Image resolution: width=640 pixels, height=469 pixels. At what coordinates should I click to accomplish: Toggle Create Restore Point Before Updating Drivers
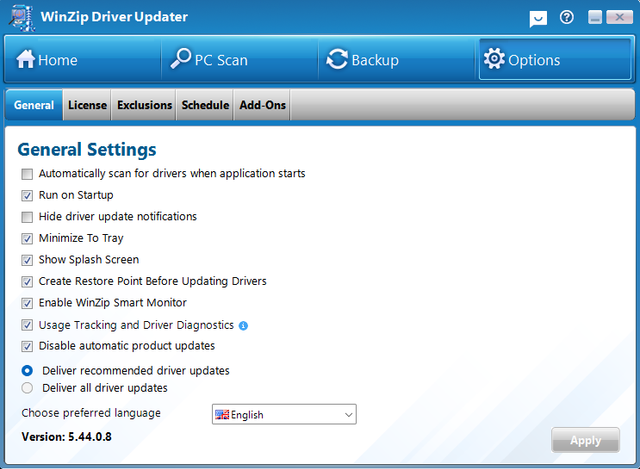[27, 282]
